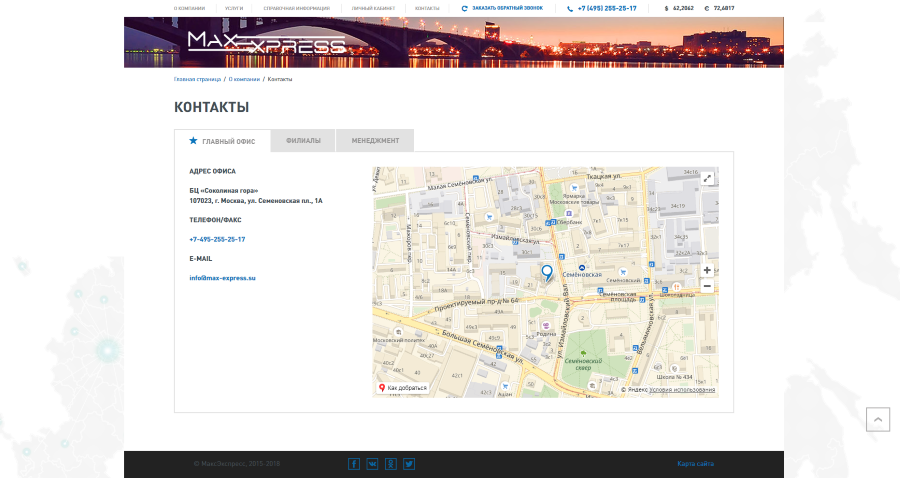
Task: Zoom in the map with plus button
Action: tap(707, 270)
